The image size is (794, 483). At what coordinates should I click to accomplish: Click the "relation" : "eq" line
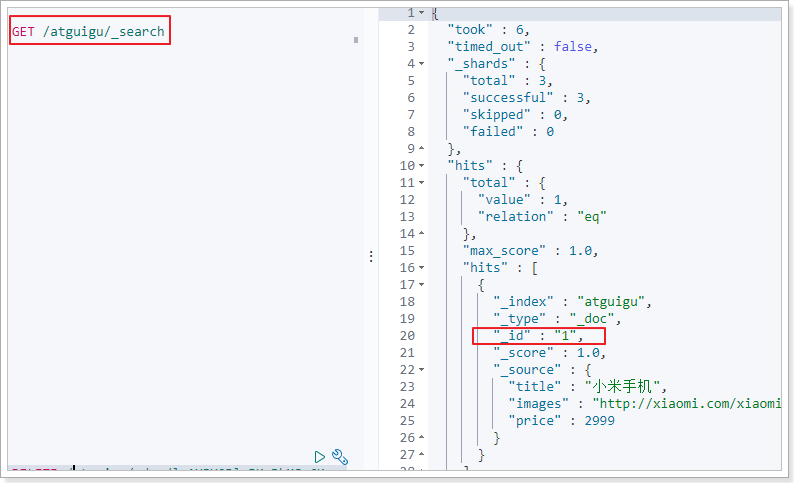(542, 217)
